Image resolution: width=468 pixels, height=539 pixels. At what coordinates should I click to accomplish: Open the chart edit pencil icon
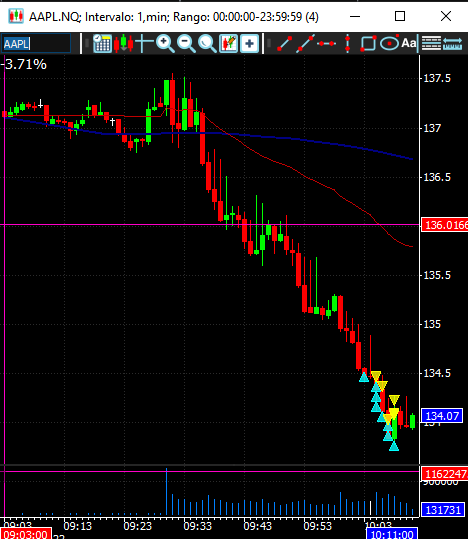coord(229,43)
